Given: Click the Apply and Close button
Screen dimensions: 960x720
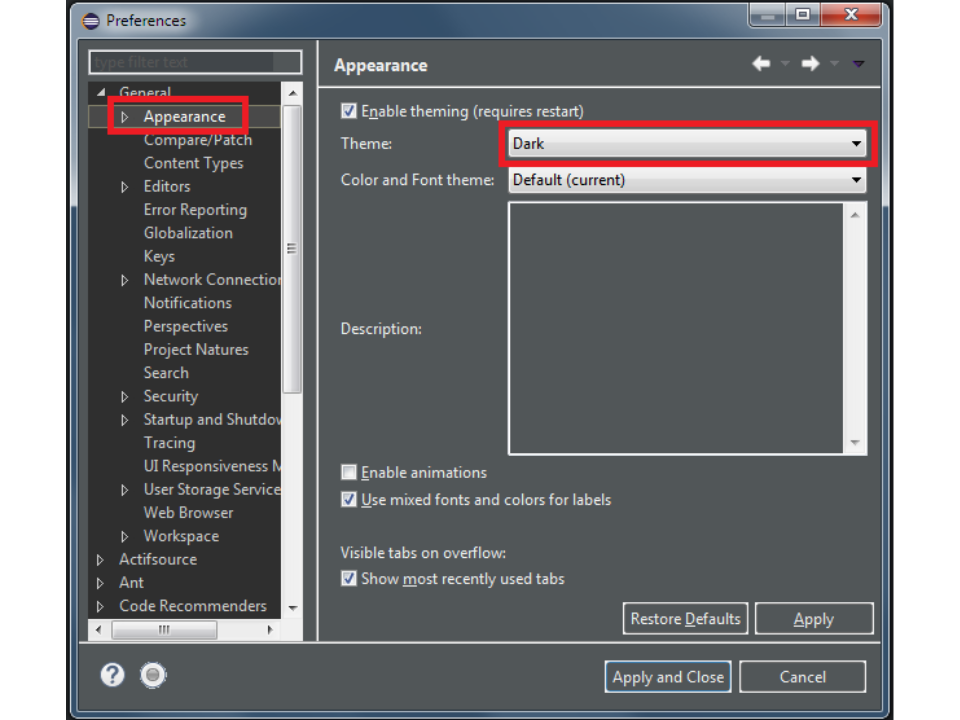Looking at the screenshot, I should pyautogui.click(x=667, y=677).
